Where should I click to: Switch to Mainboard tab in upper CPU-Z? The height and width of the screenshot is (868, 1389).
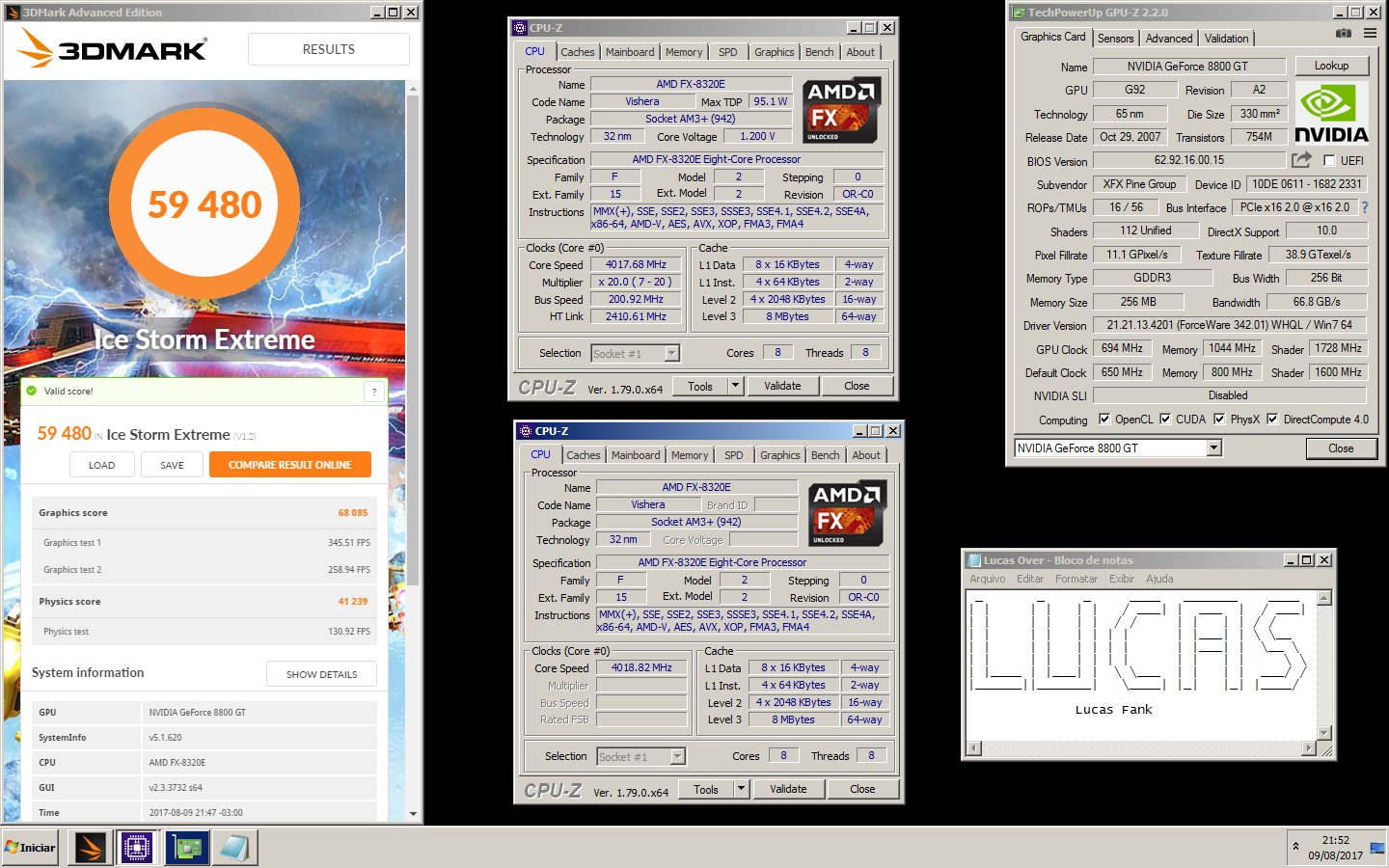click(630, 52)
